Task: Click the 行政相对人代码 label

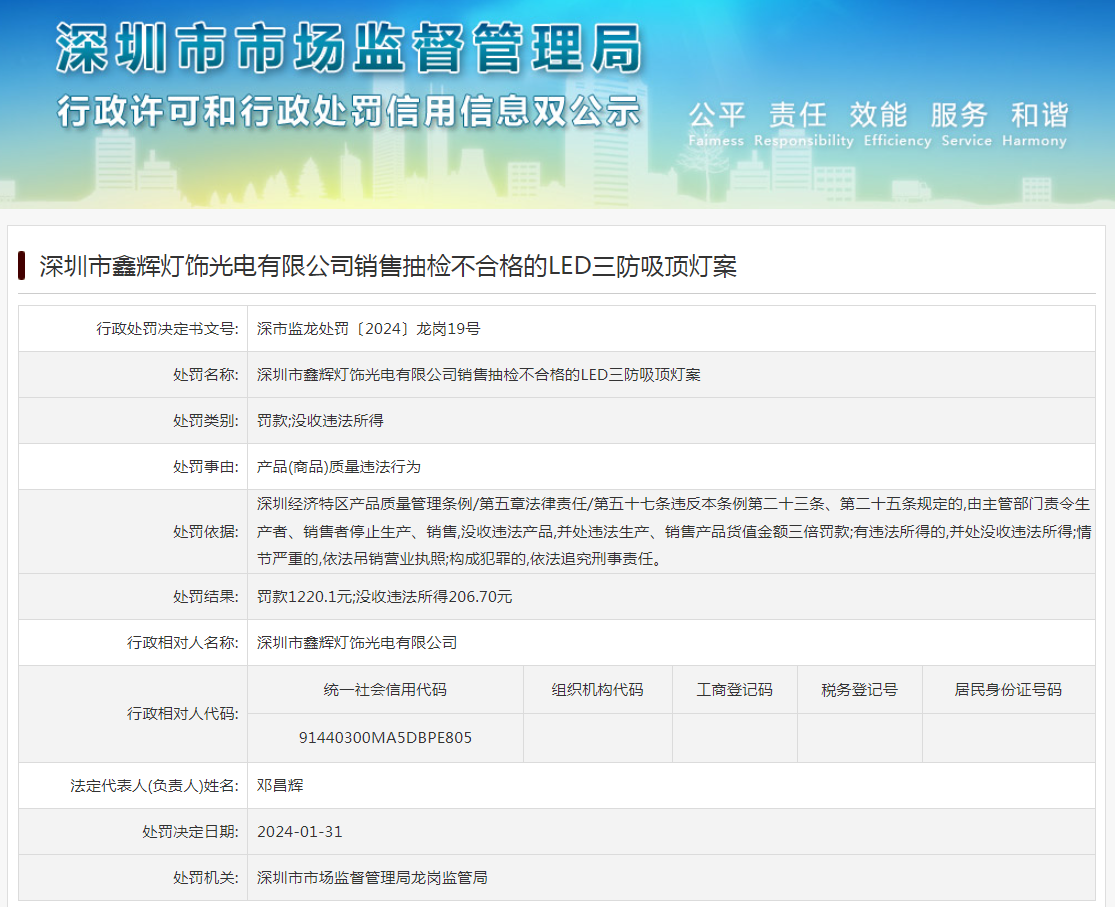Action: pos(183,714)
